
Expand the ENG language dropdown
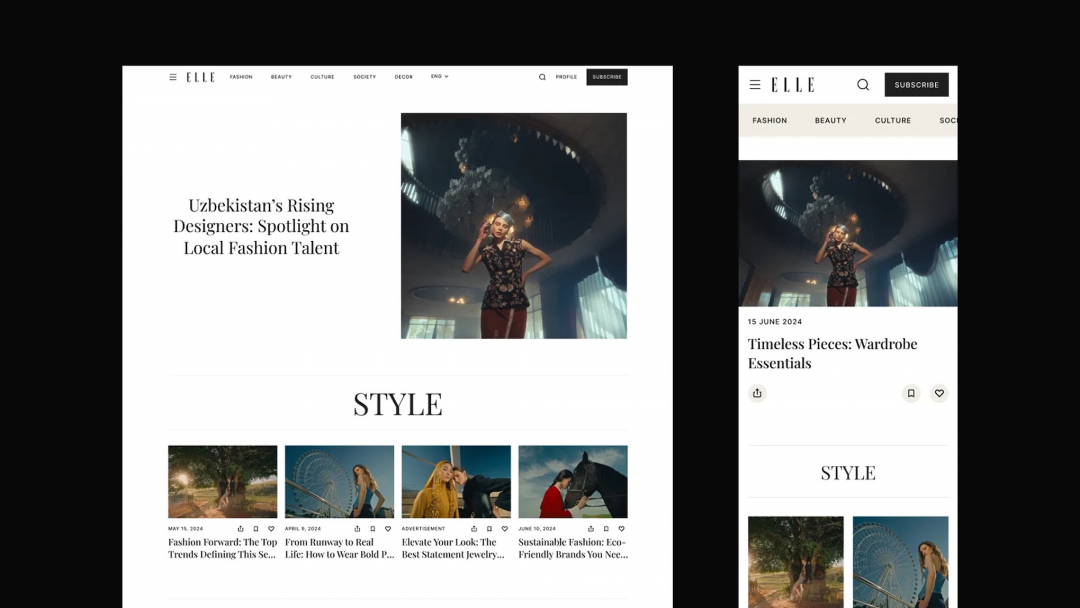[438, 76]
